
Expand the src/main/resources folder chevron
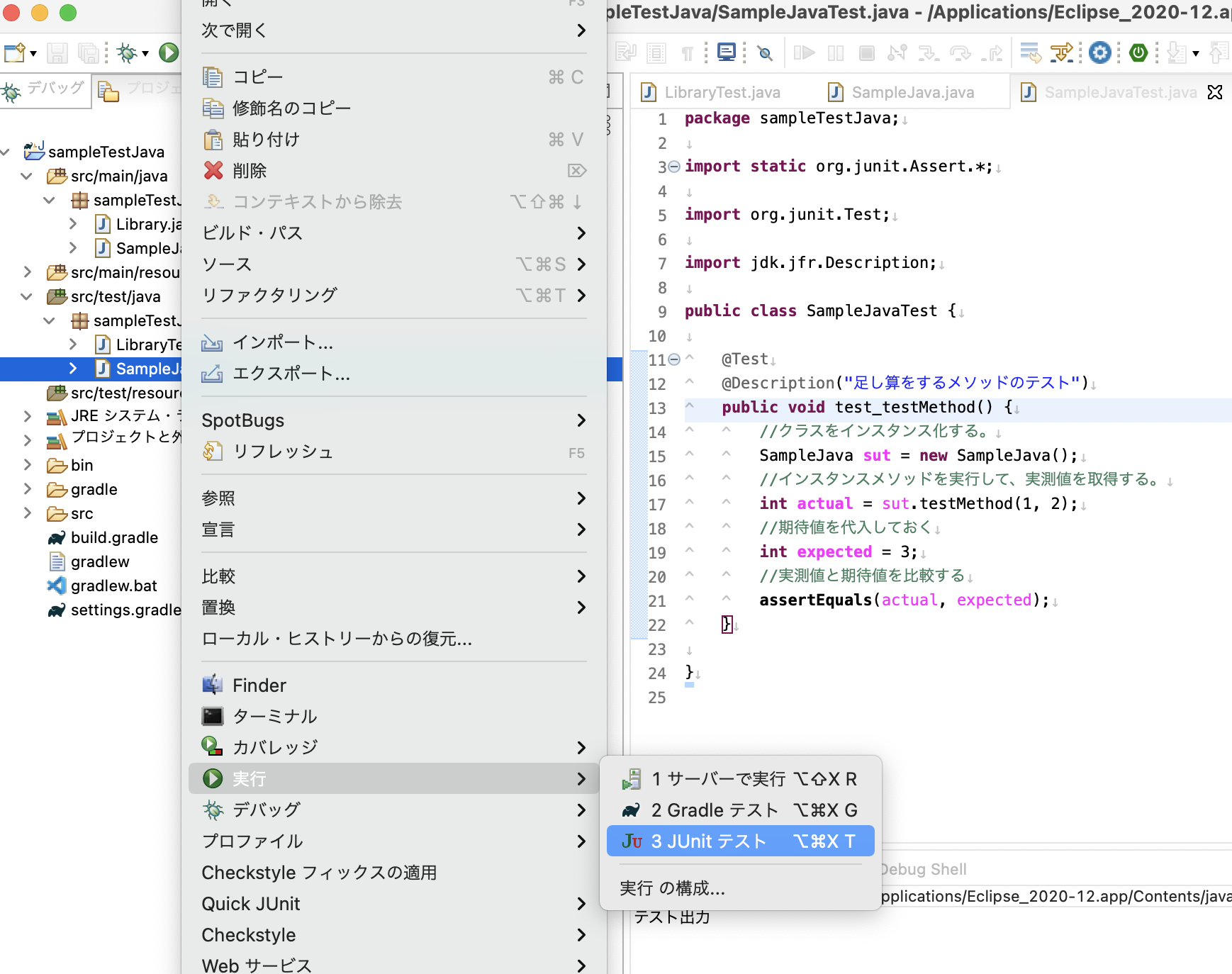click(27, 272)
